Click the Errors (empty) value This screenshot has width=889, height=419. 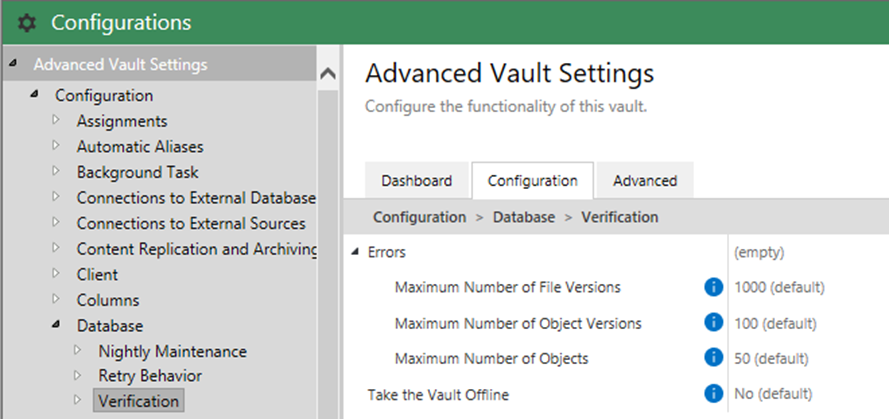tap(759, 252)
